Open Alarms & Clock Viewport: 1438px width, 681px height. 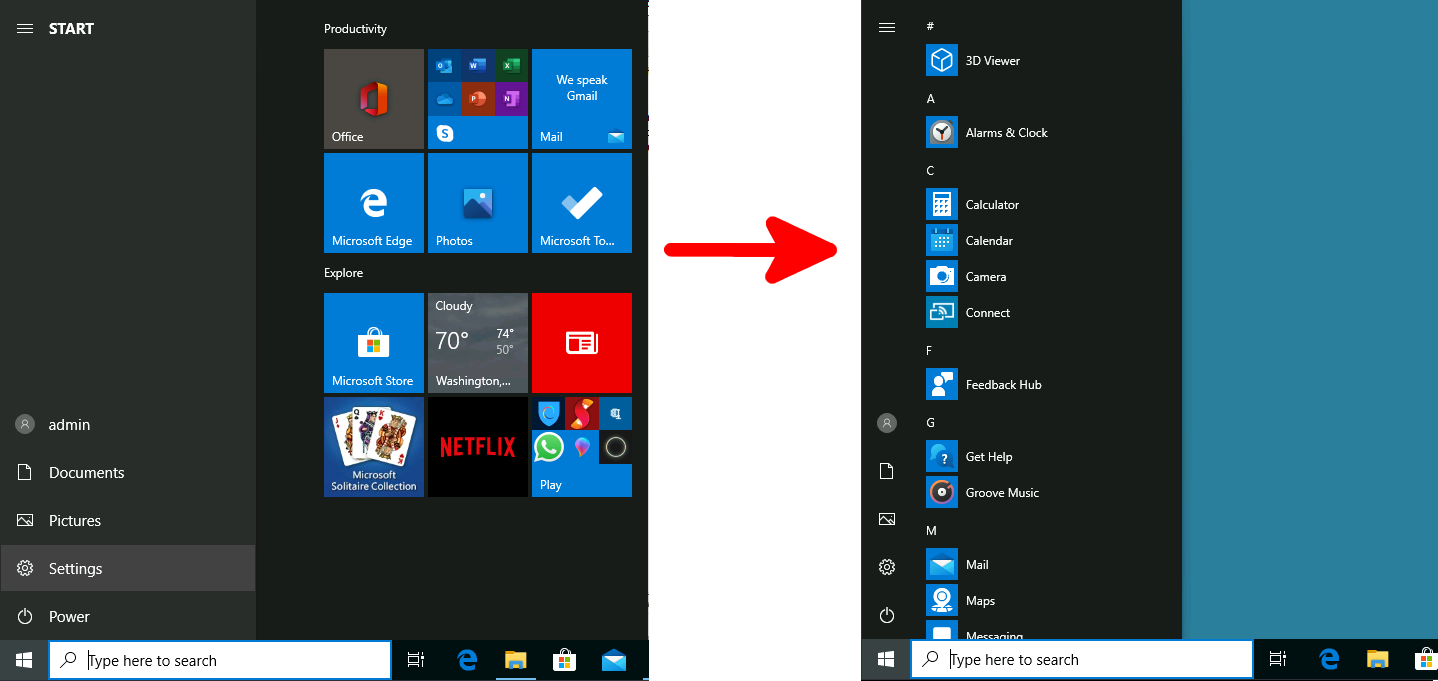click(1006, 132)
